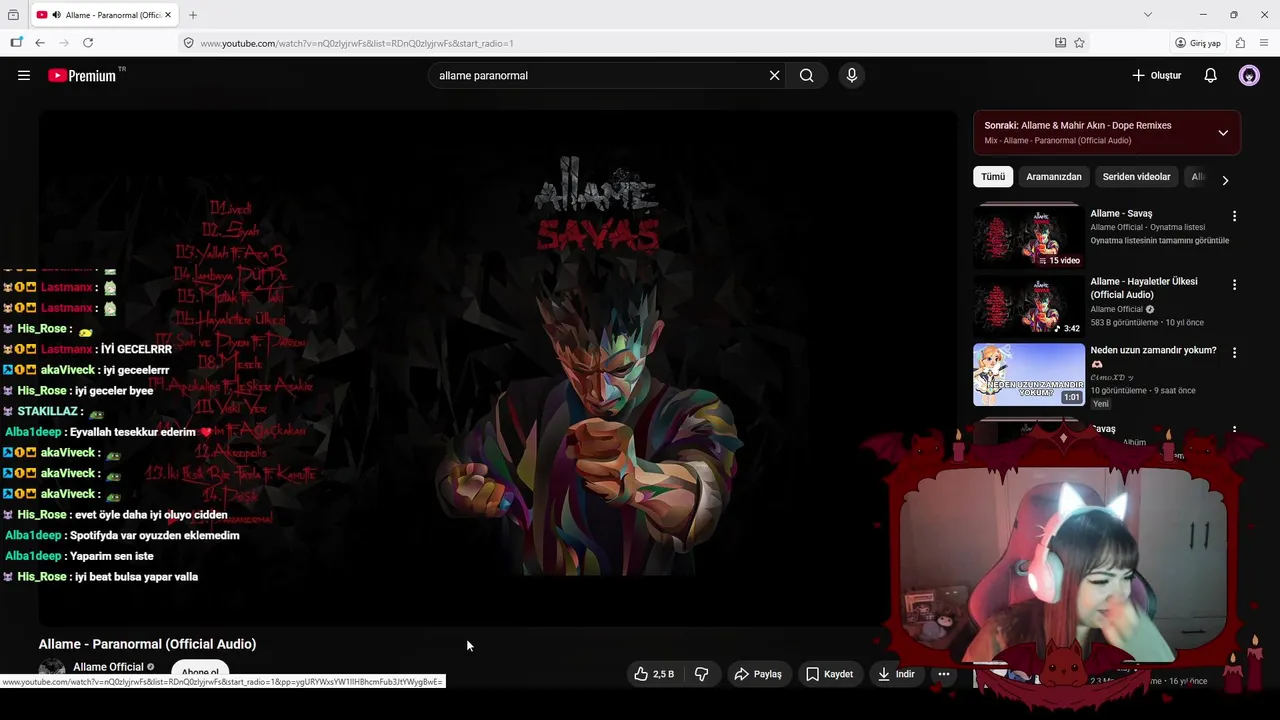
Task: Mute the tab via the speaker icon
Action: (x=56, y=15)
